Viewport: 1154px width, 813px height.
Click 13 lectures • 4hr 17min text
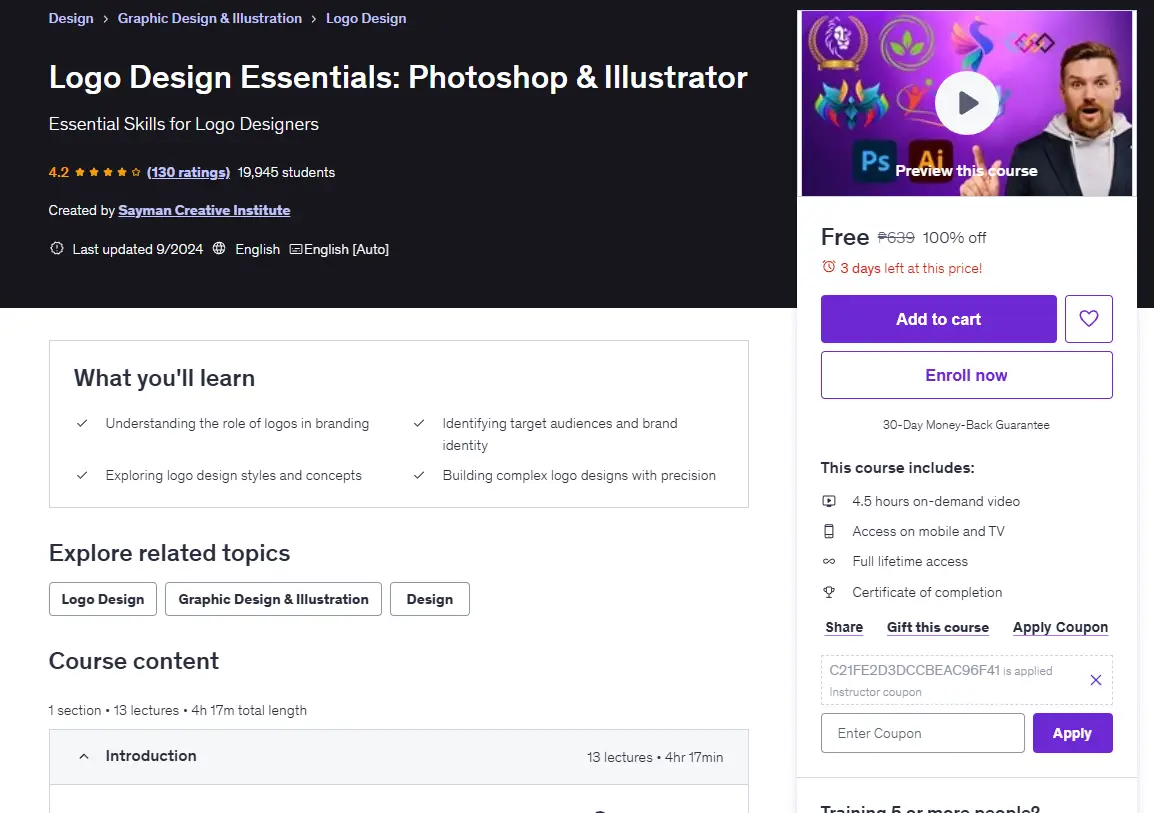click(655, 757)
